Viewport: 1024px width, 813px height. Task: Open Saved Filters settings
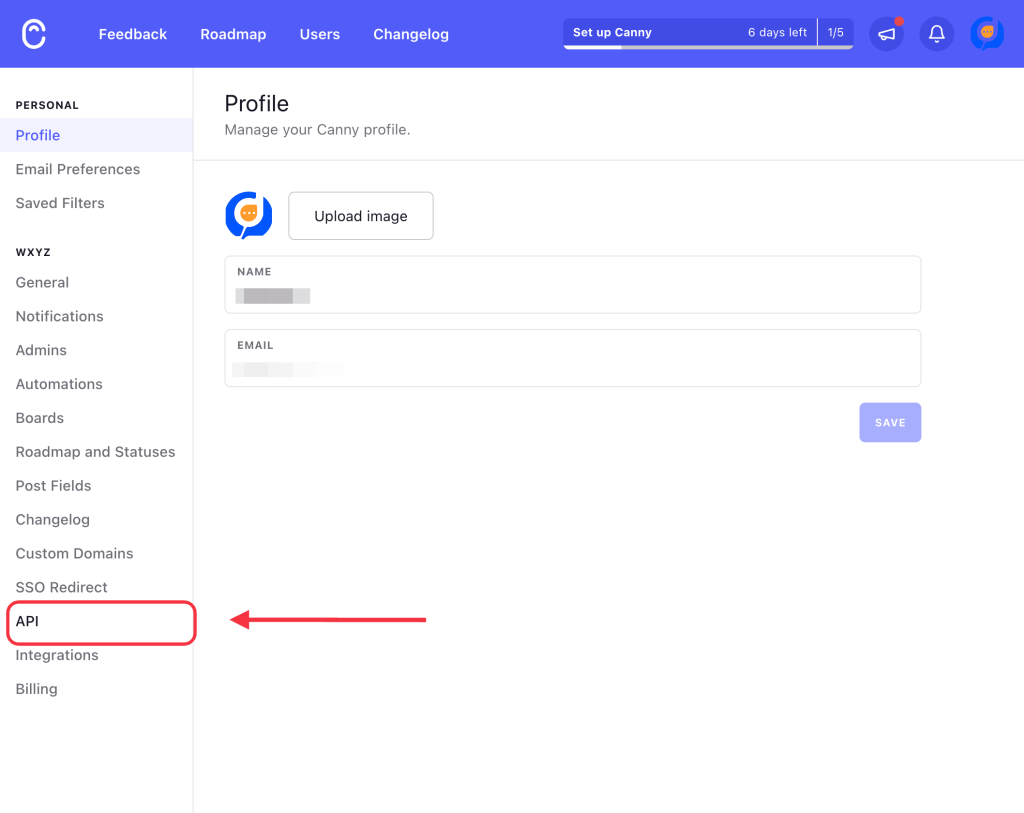[x=60, y=203]
